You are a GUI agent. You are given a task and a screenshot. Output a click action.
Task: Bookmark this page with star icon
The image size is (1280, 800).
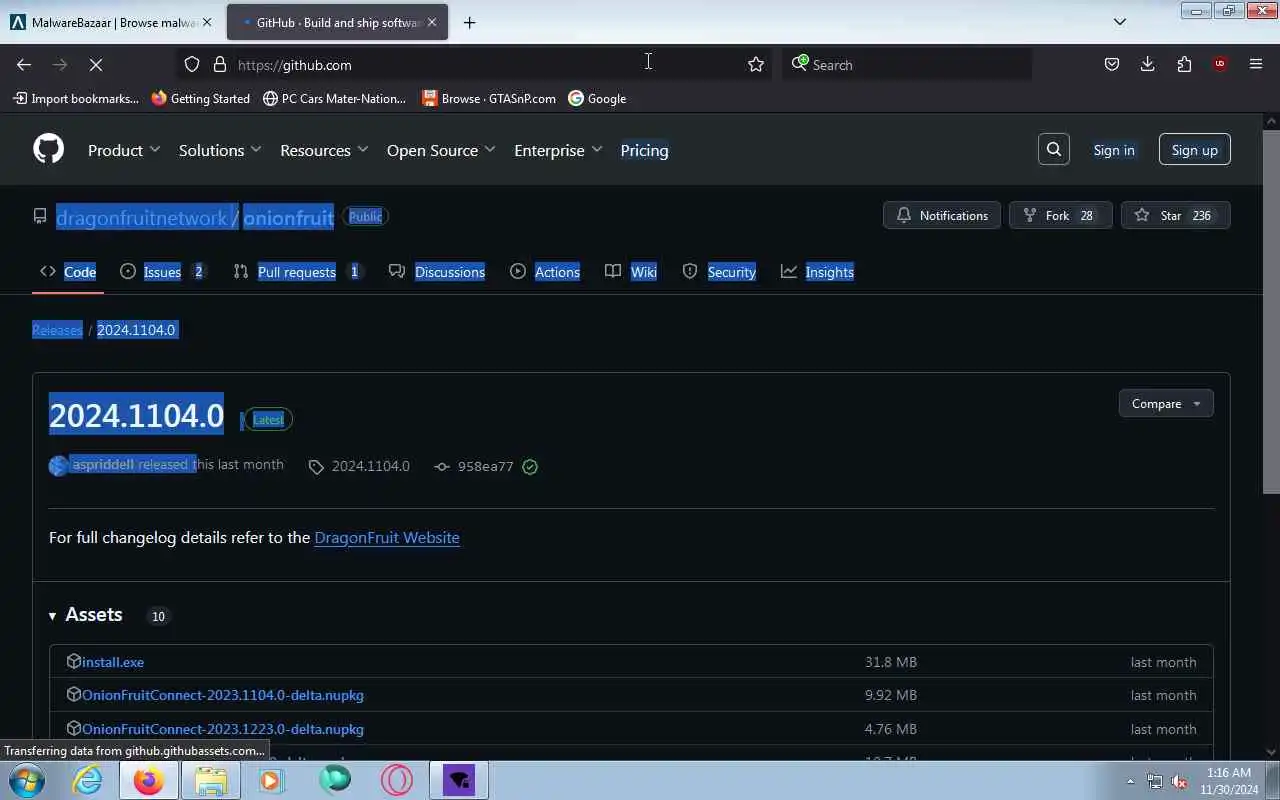coord(756,64)
